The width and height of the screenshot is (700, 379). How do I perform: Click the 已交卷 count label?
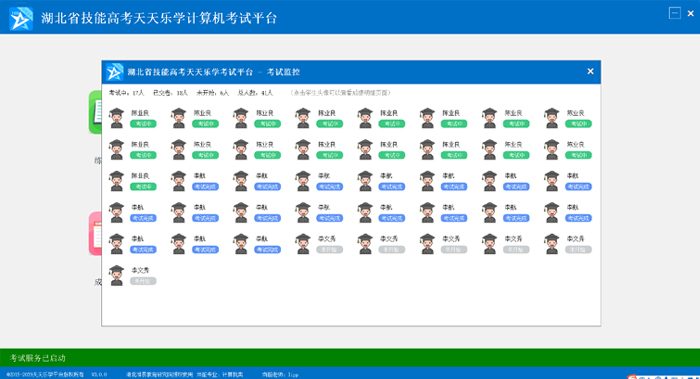[170, 93]
